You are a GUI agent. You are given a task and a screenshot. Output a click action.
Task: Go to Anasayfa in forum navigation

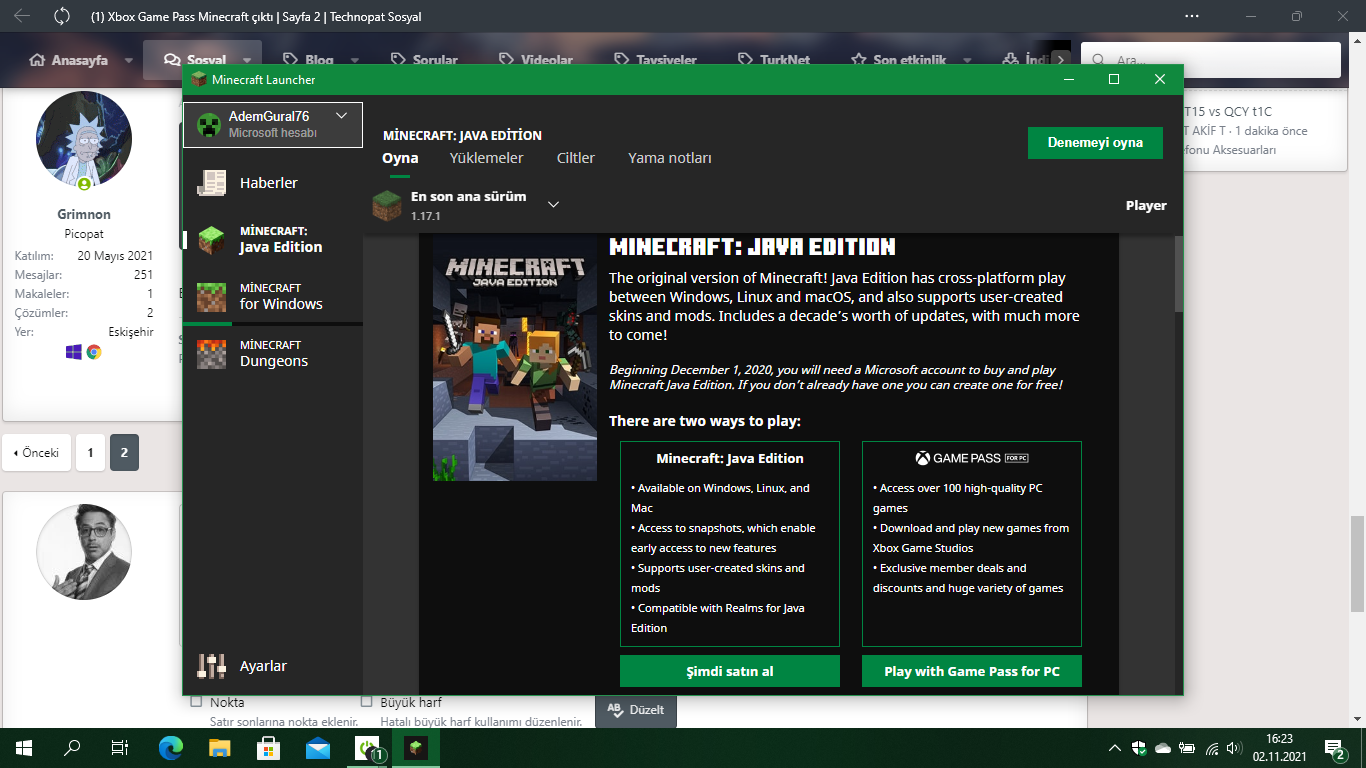click(69, 60)
